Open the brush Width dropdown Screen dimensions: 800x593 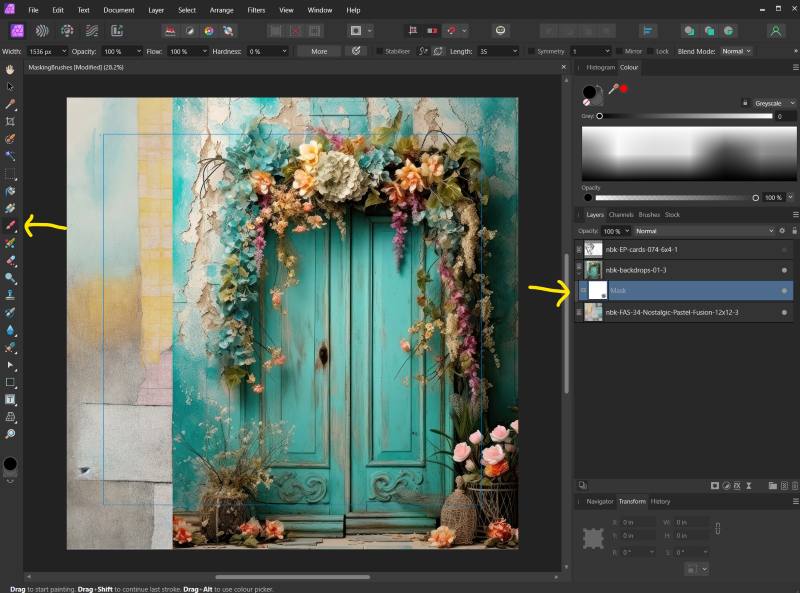click(64, 51)
